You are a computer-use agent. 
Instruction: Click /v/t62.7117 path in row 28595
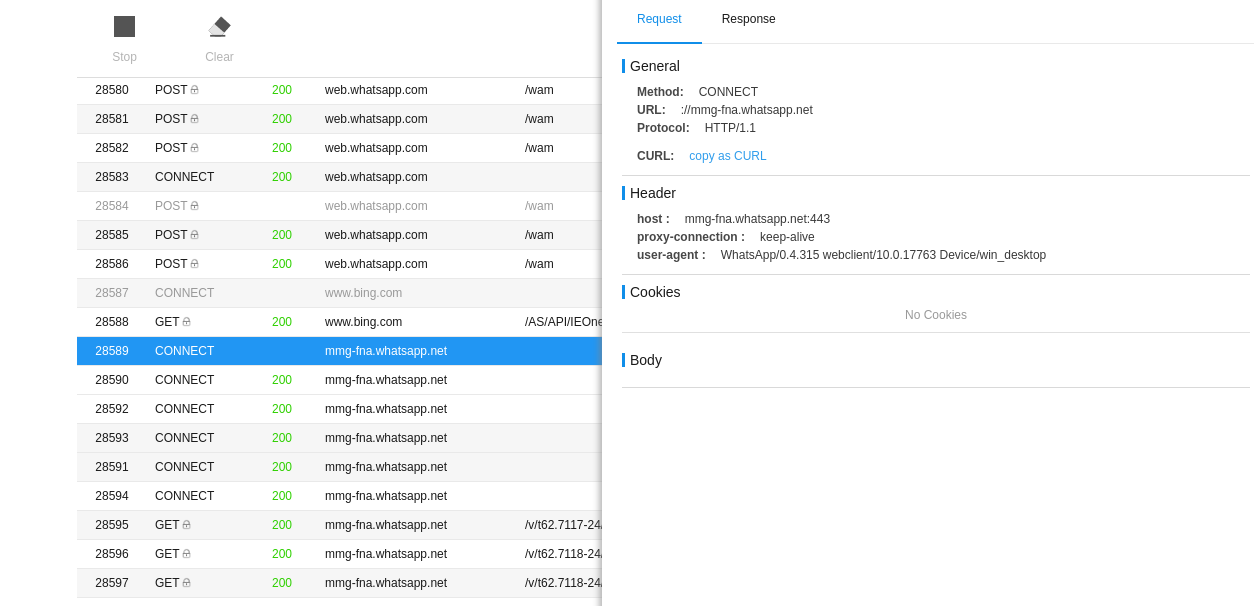(563, 525)
